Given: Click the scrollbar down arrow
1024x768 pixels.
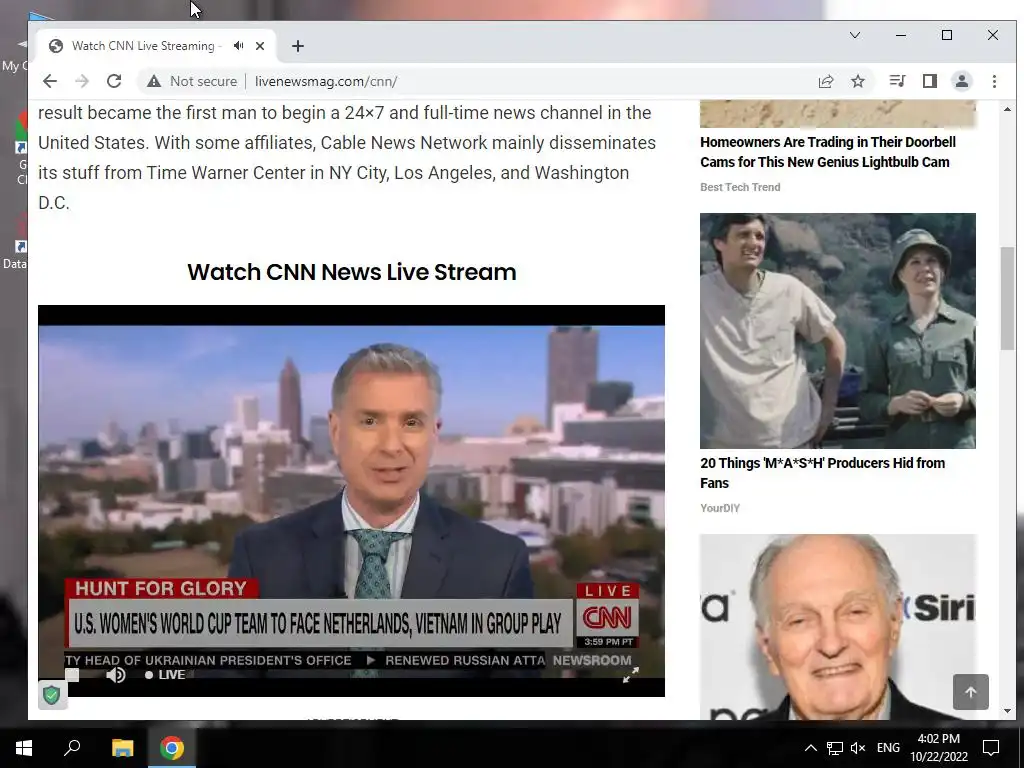Looking at the screenshot, I should (x=1007, y=711).
